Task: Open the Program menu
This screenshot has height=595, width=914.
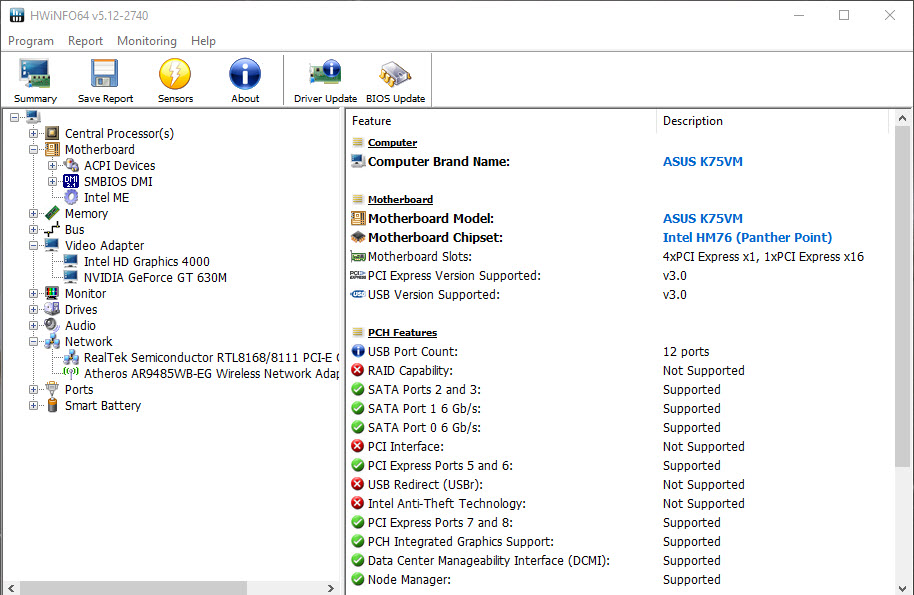Action: 31,41
